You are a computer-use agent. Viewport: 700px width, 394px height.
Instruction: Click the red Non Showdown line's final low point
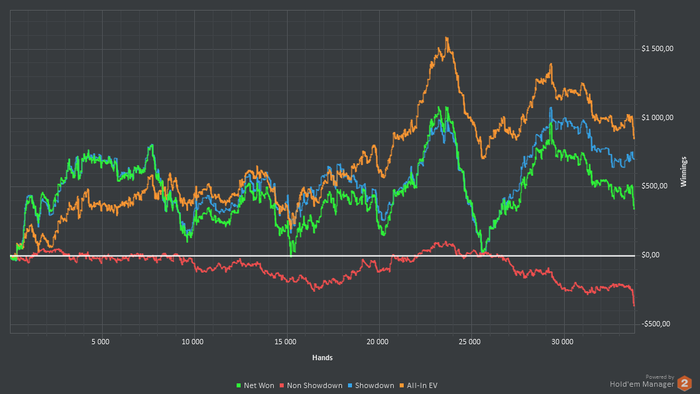coord(634,306)
